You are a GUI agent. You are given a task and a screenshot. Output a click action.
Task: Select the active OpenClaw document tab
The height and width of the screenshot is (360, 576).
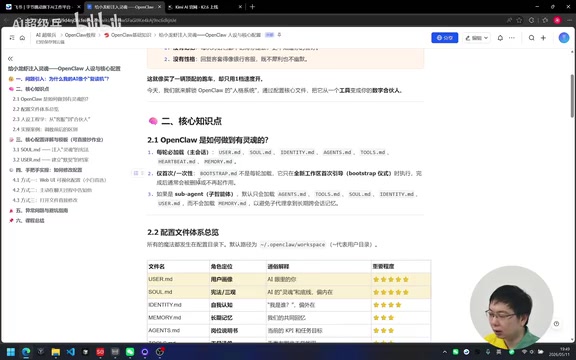124,7
